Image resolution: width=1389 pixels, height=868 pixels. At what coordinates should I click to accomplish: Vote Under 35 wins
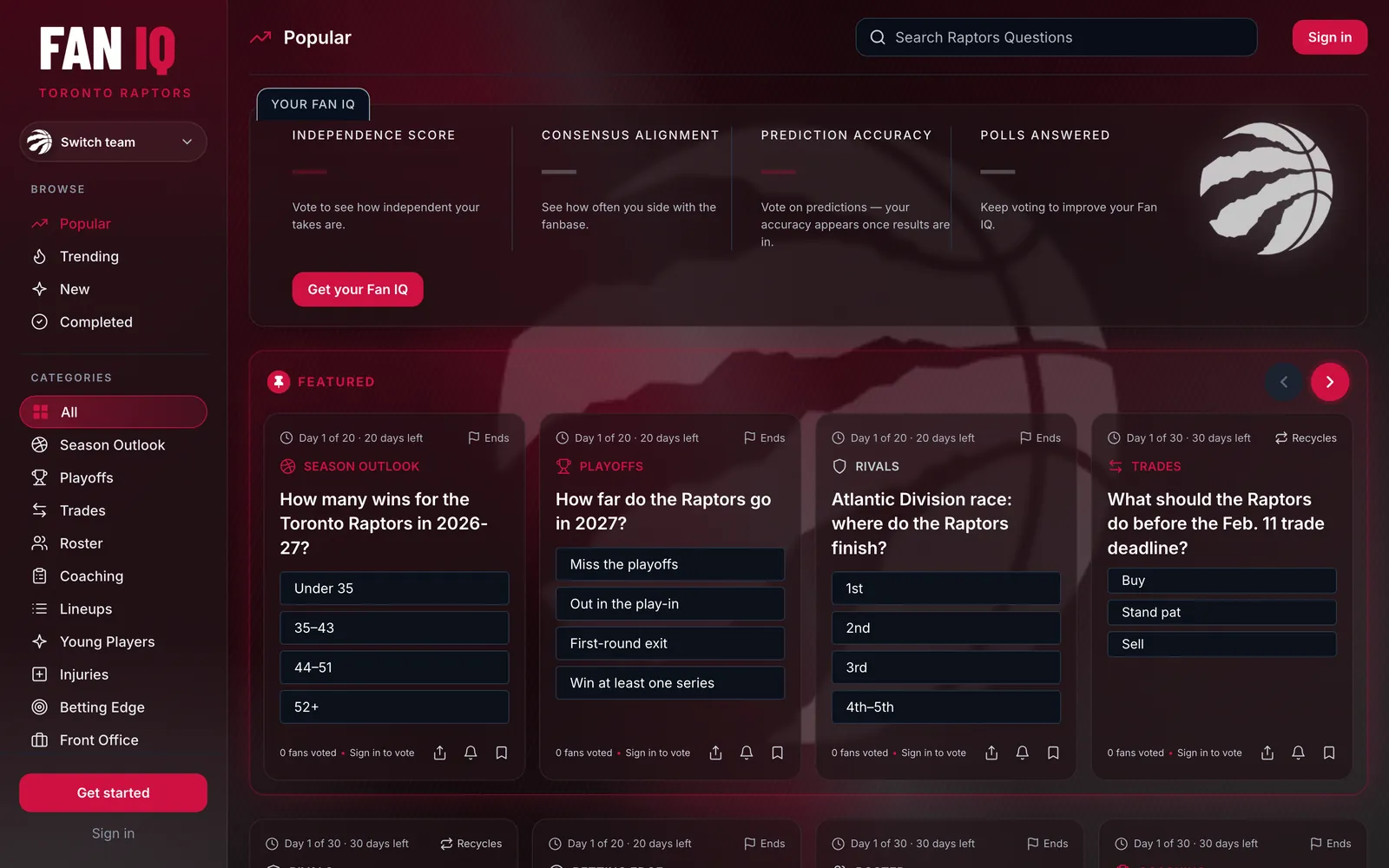click(x=394, y=589)
